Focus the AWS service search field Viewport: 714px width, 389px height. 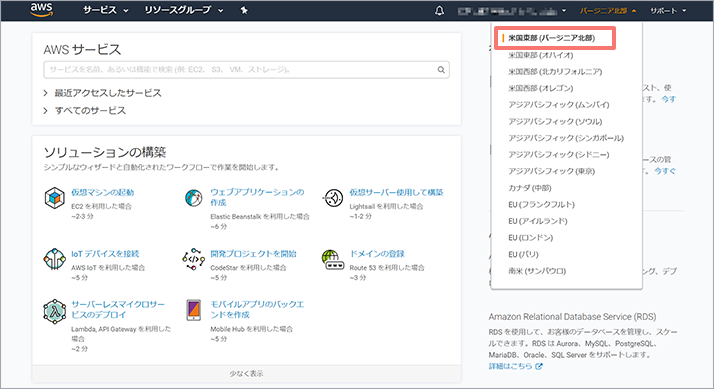246,70
